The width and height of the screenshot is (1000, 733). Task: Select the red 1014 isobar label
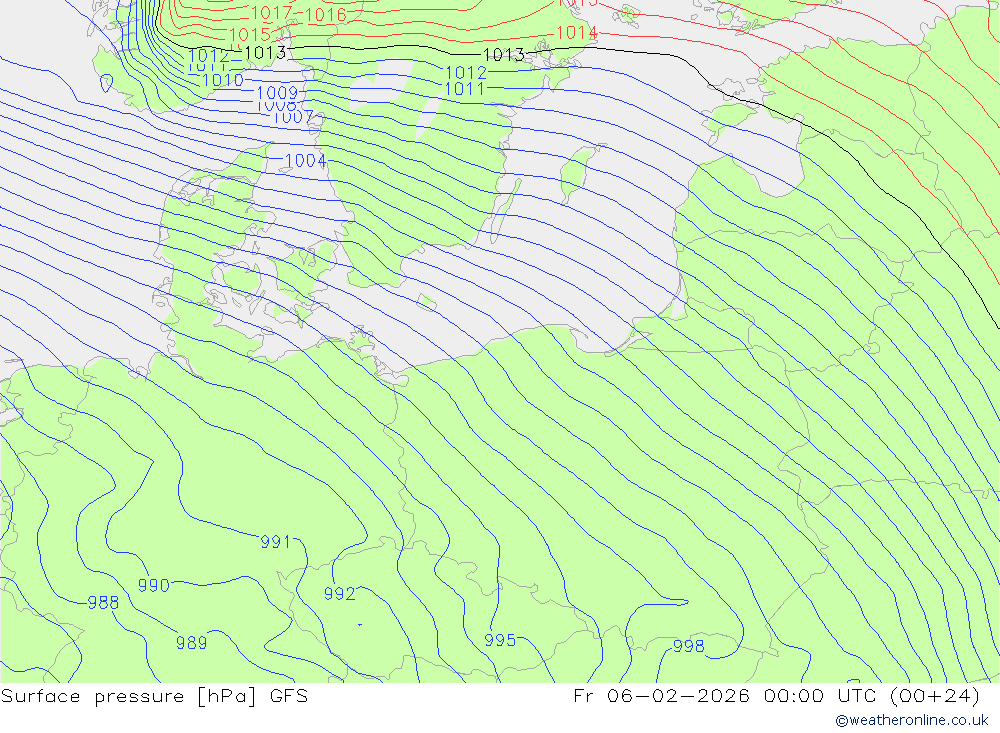tap(577, 32)
